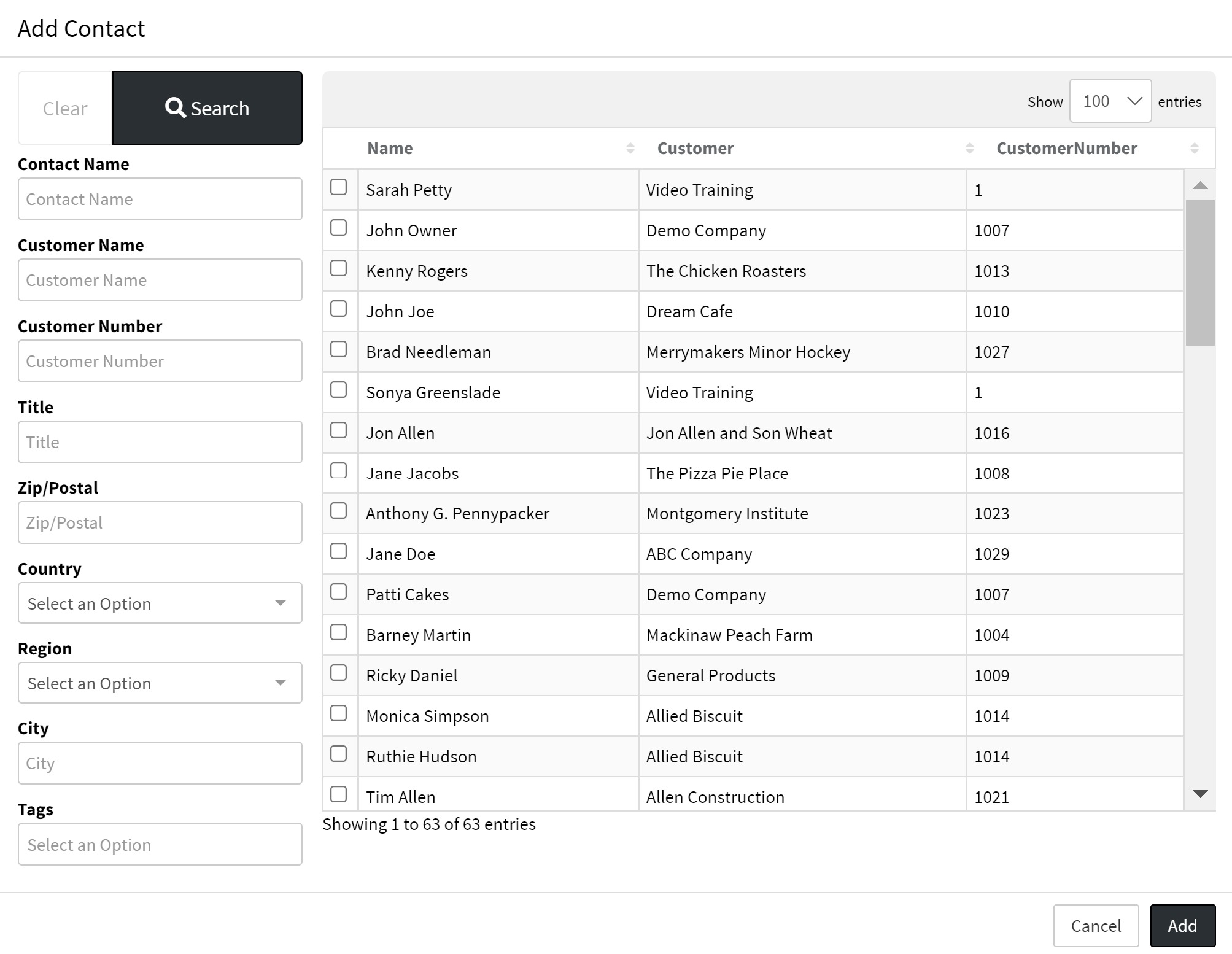Click scrollbar up arrow in table
Screen dimensions: 1232x954
click(1200, 185)
